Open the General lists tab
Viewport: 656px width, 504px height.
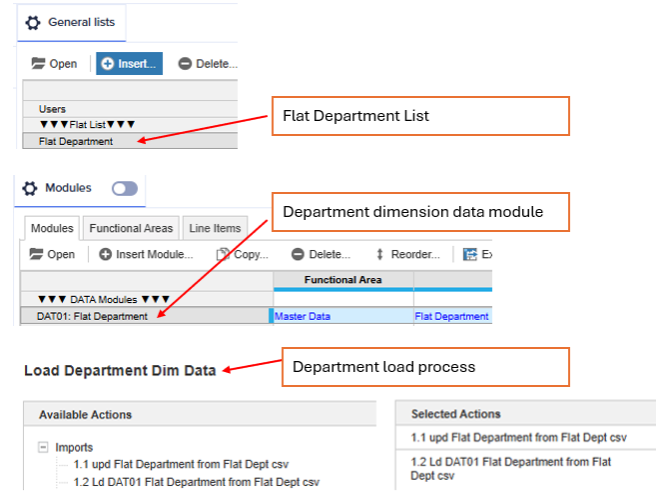click(72, 23)
